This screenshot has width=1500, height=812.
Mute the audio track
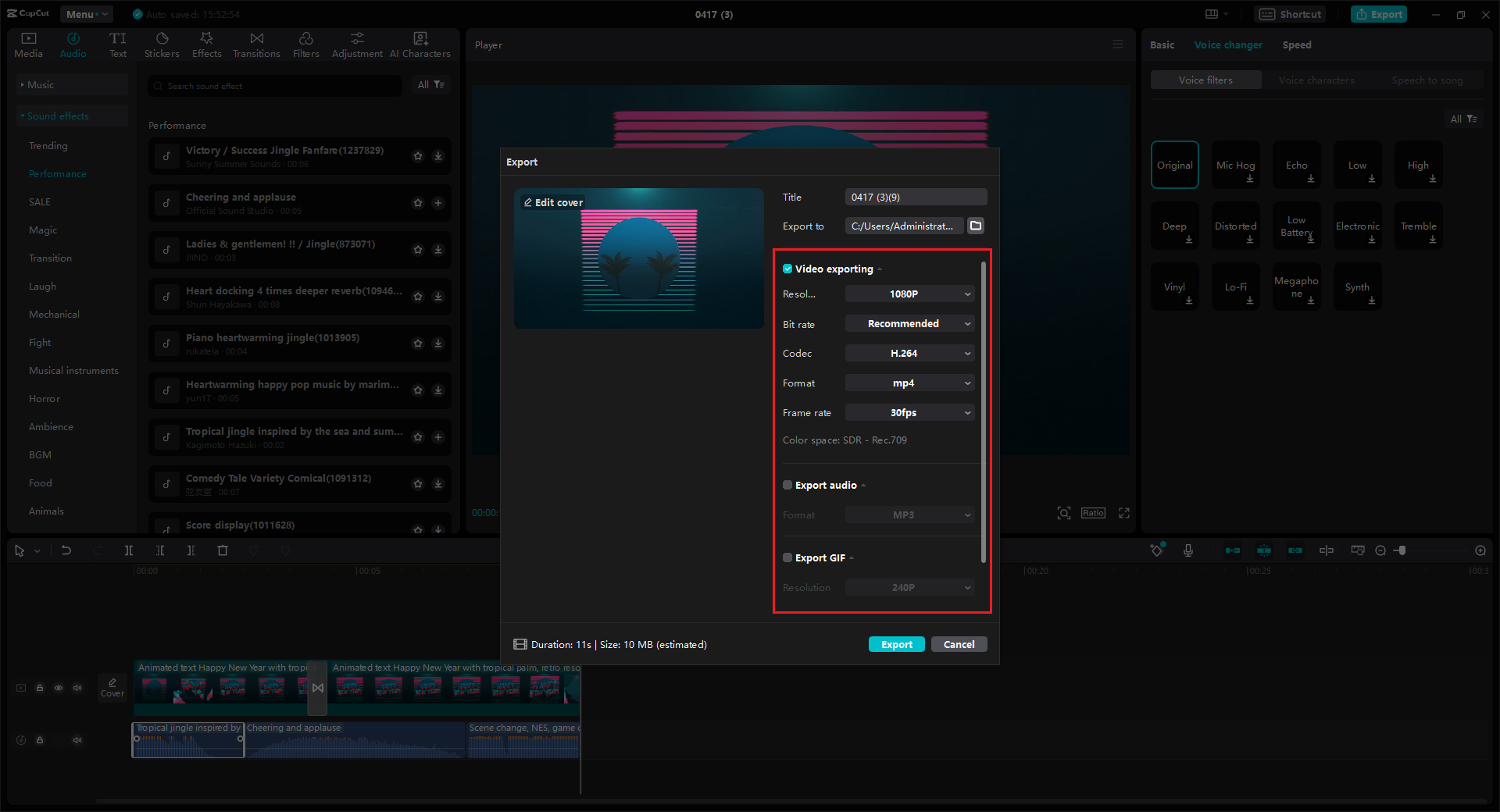77,740
